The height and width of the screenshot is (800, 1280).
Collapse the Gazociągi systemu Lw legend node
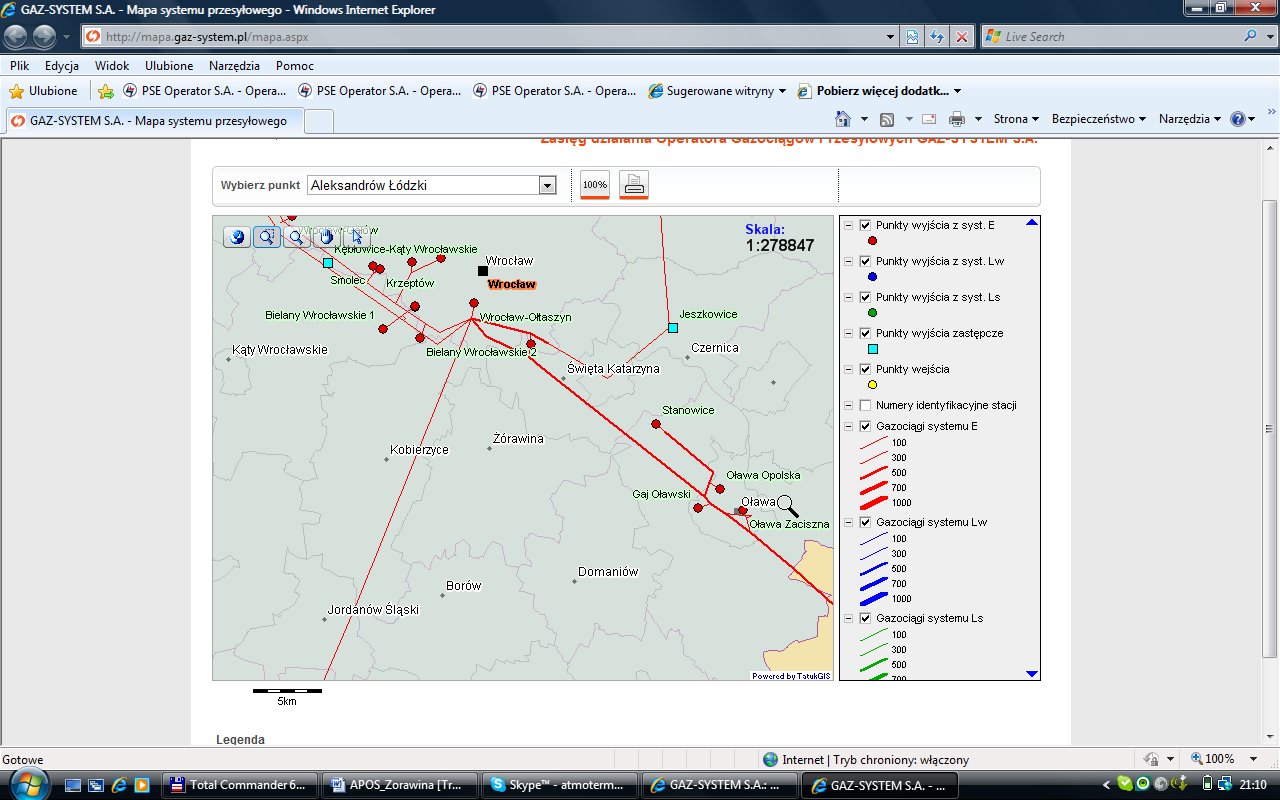pos(849,522)
